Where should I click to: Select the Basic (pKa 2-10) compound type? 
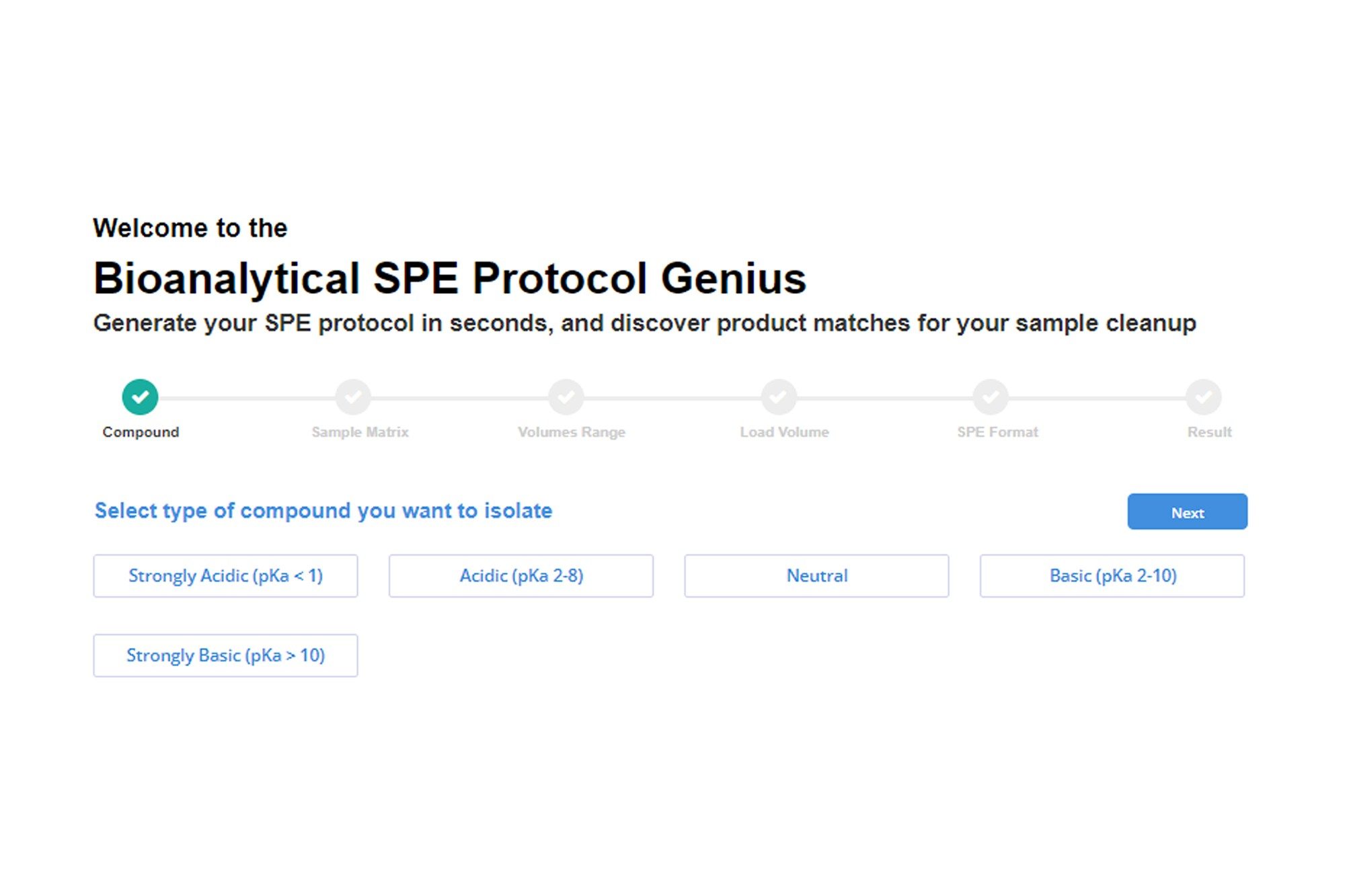(x=1112, y=576)
